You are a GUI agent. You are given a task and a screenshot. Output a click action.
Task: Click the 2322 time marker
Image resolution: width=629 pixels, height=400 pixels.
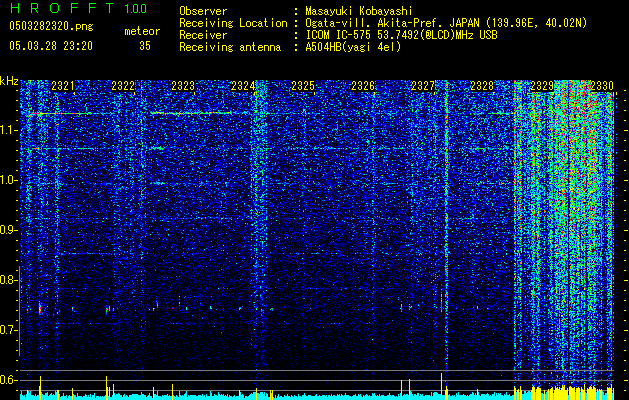pyautogui.click(x=123, y=85)
